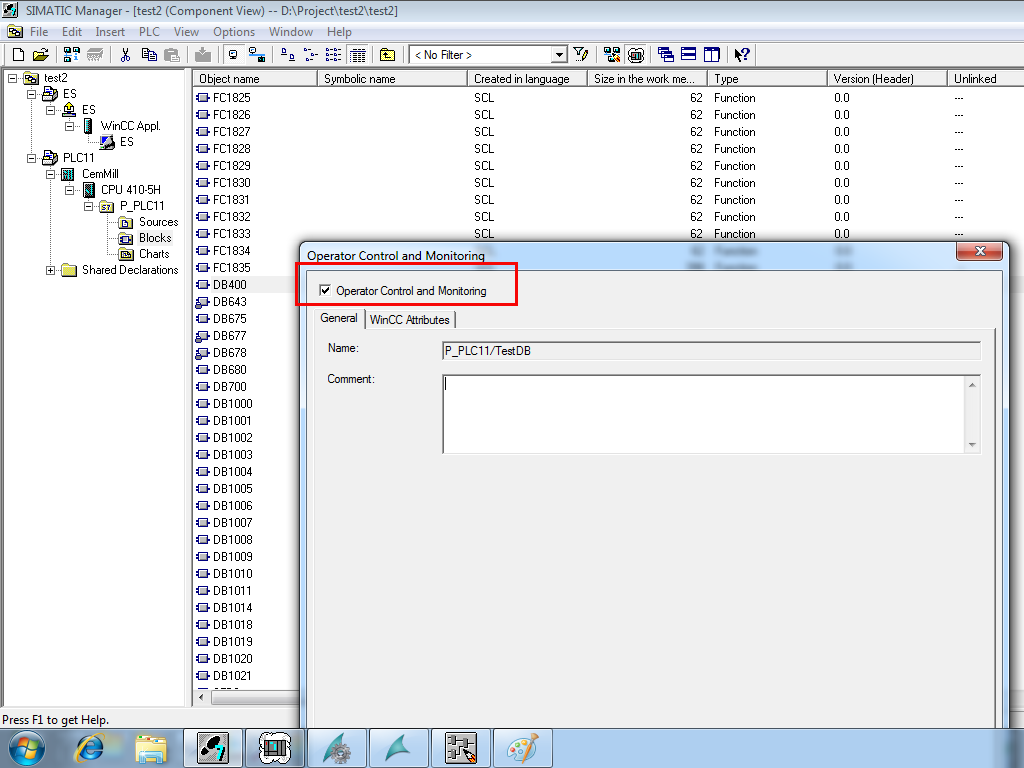Select the General tab
Image resolution: width=1024 pixels, height=768 pixels.
[x=338, y=318]
